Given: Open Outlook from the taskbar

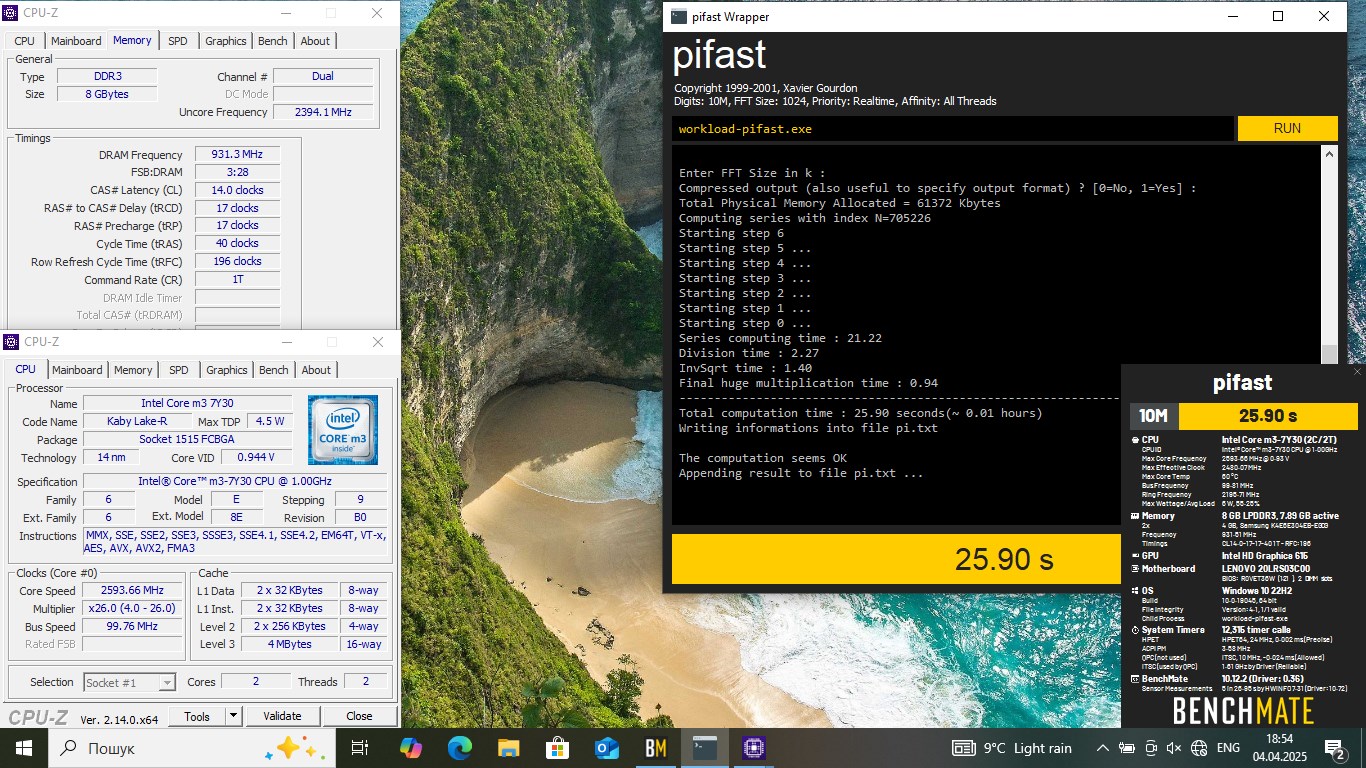Looking at the screenshot, I should tap(606, 748).
